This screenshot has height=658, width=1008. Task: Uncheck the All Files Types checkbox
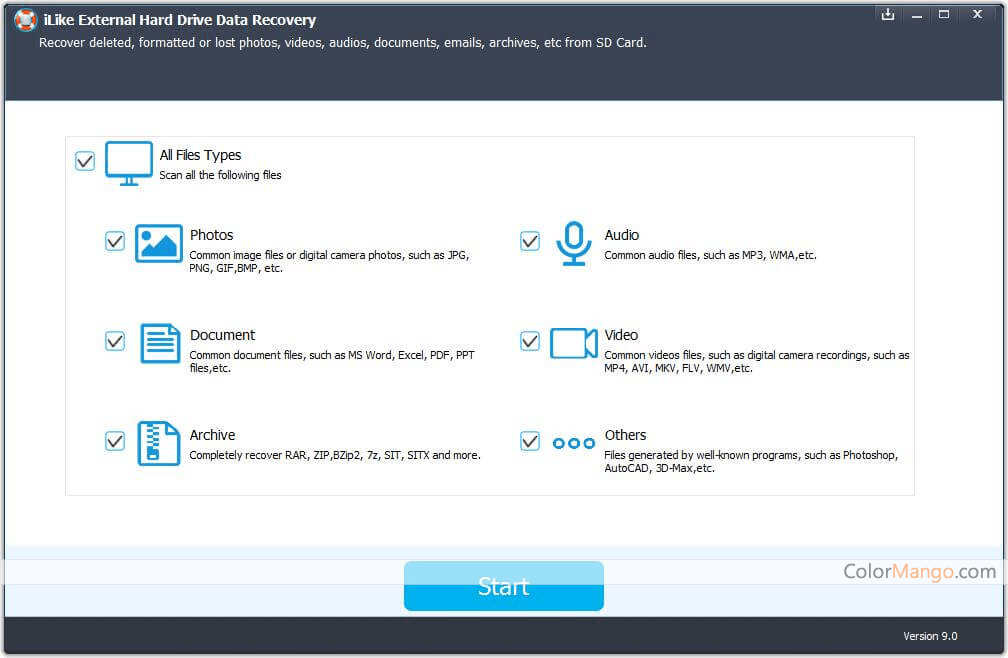click(85, 161)
